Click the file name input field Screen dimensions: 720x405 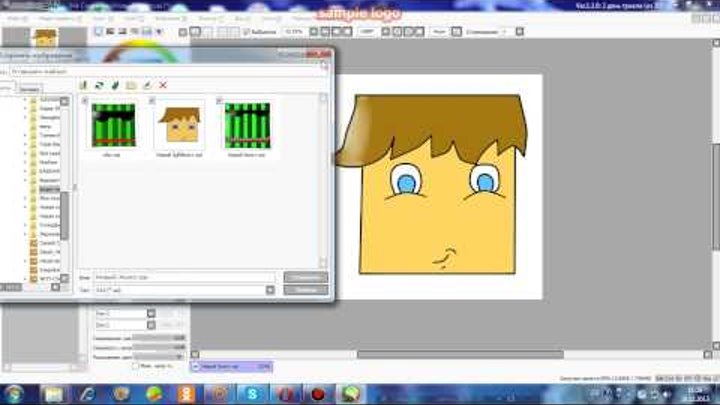(x=183, y=277)
